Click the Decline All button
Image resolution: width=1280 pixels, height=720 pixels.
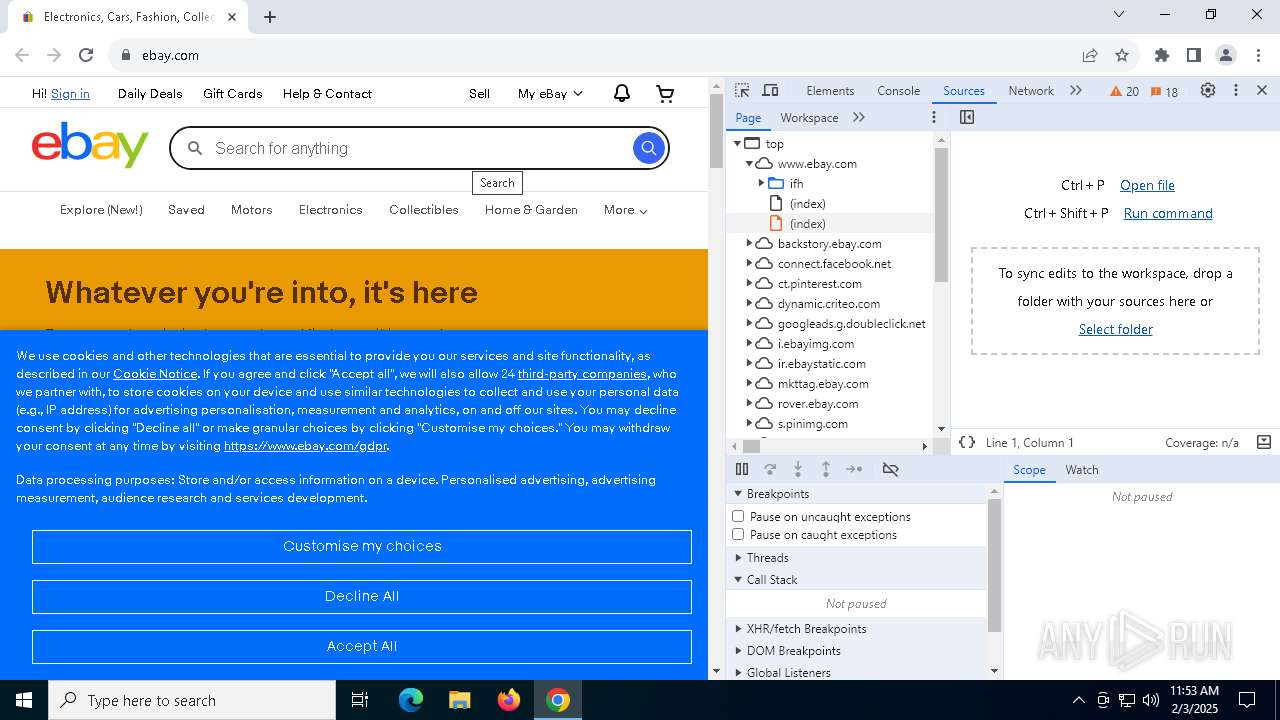tap(362, 596)
